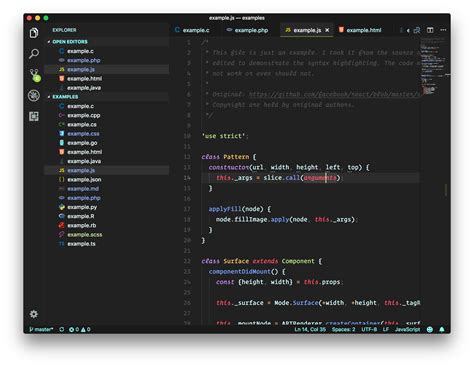Click Ln 14, Col 35 in status bar

click(310, 329)
